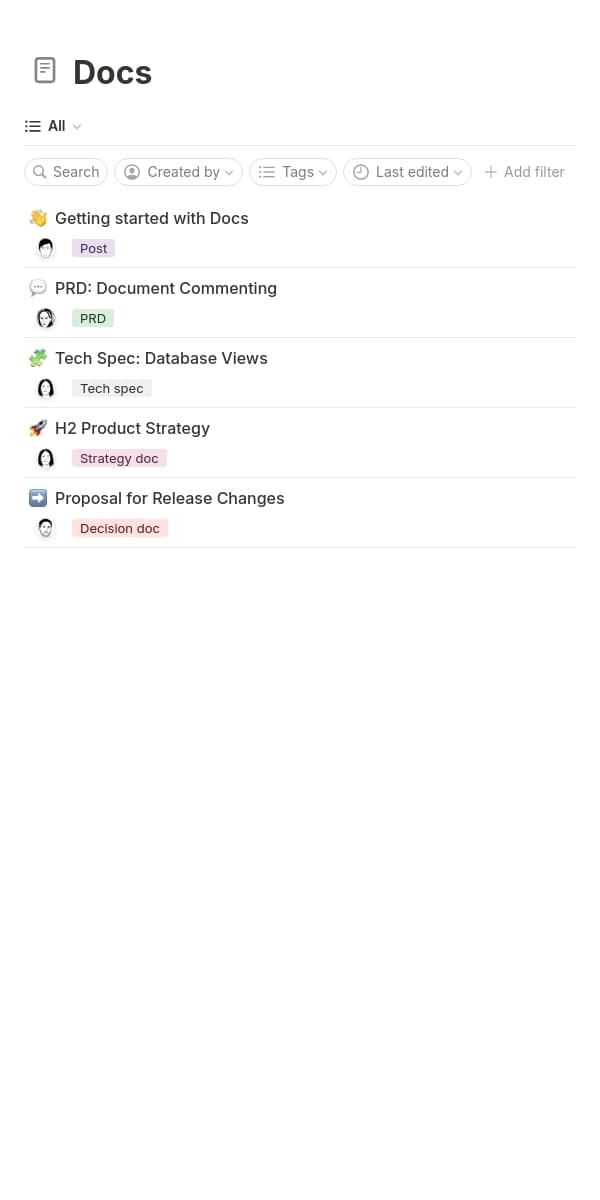The image size is (600, 1200).
Task: Click the list icon next to All
Action: click(x=32, y=126)
